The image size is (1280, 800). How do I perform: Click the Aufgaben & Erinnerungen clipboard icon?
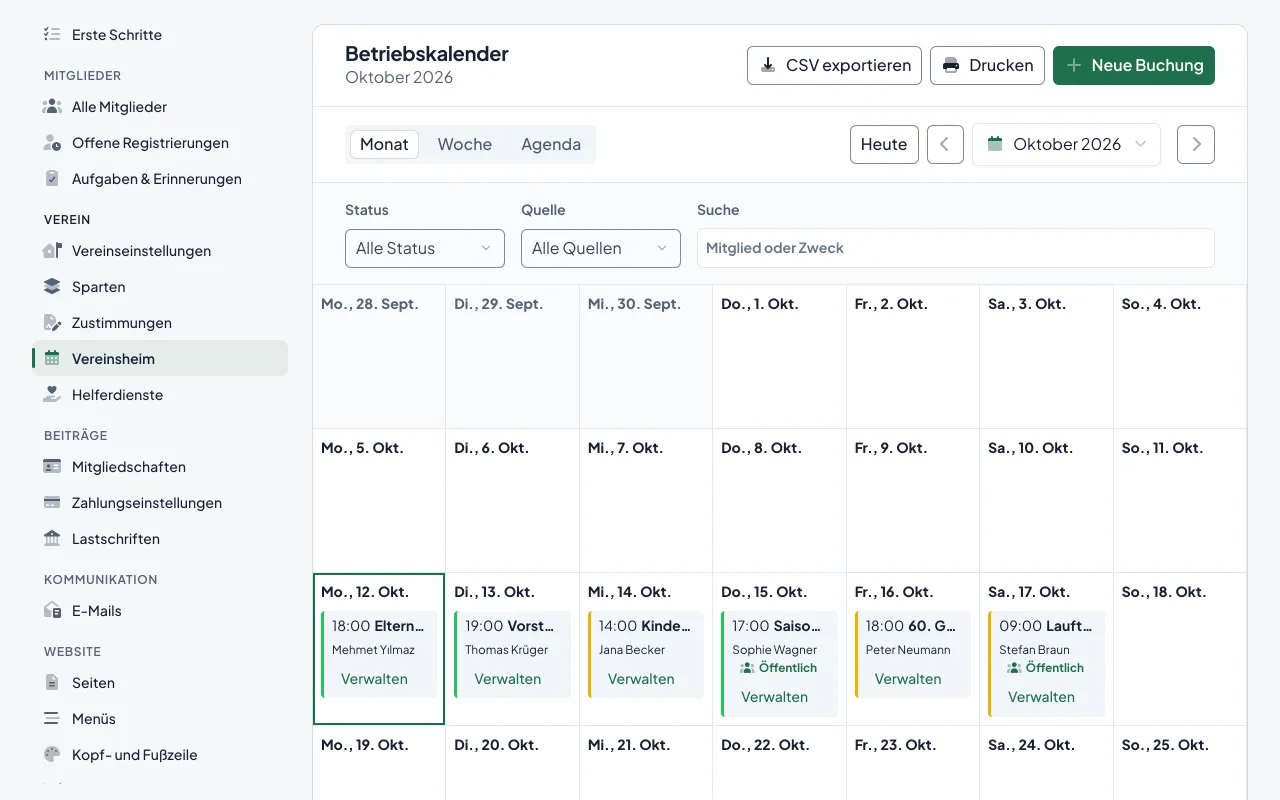(x=52, y=179)
